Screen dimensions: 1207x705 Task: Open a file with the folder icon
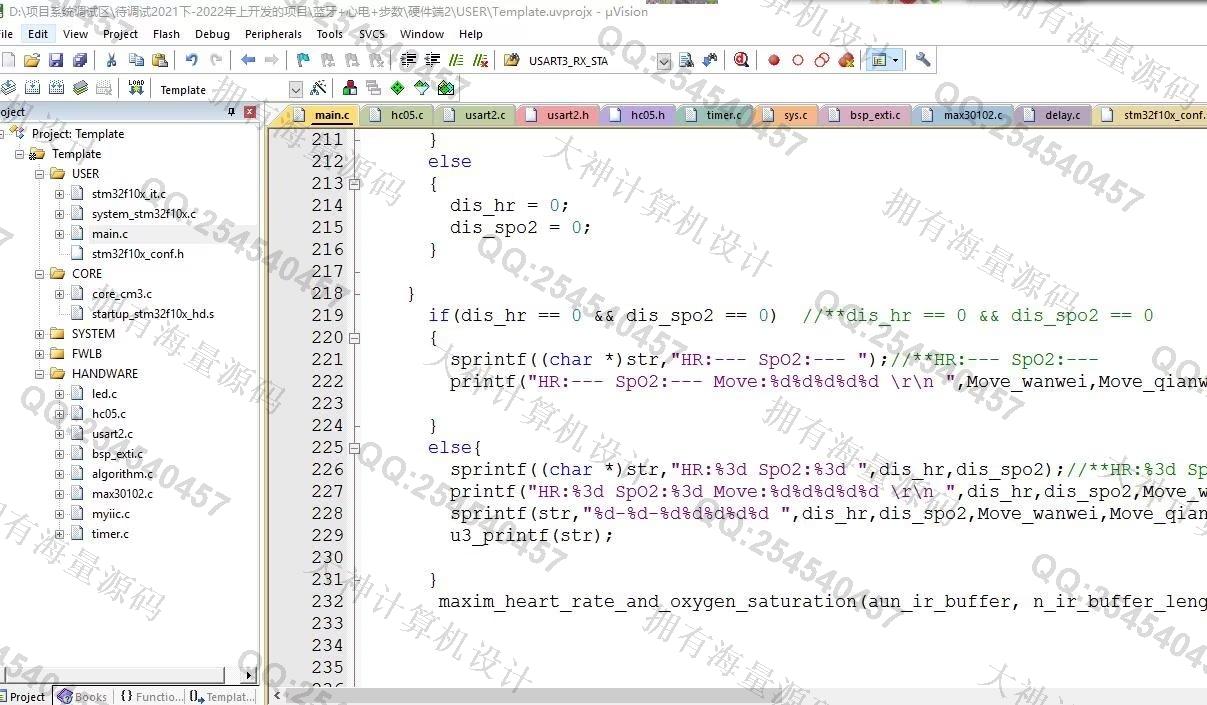click(32, 60)
